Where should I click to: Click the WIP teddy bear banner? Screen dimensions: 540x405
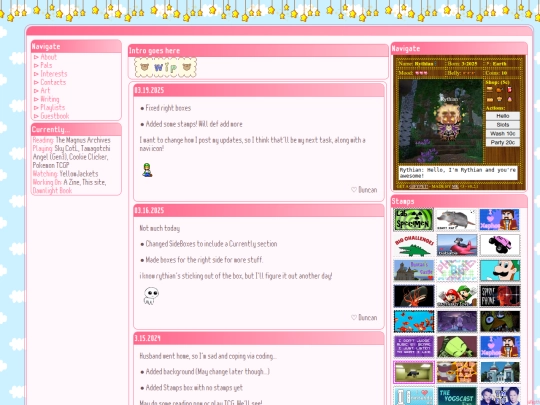pos(166,67)
